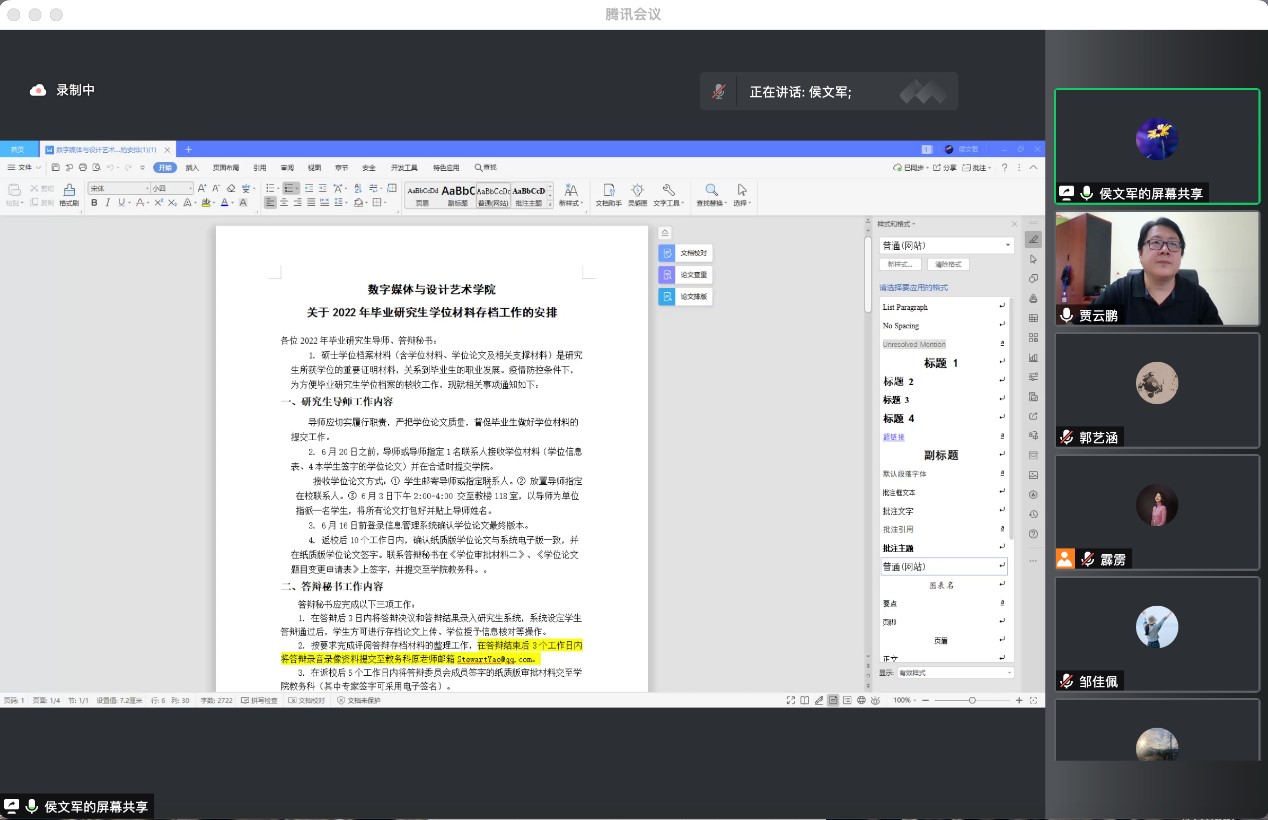This screenshot has width=1268, height=820.
Task: Click the align left paragraph icon
Action: 270,202
